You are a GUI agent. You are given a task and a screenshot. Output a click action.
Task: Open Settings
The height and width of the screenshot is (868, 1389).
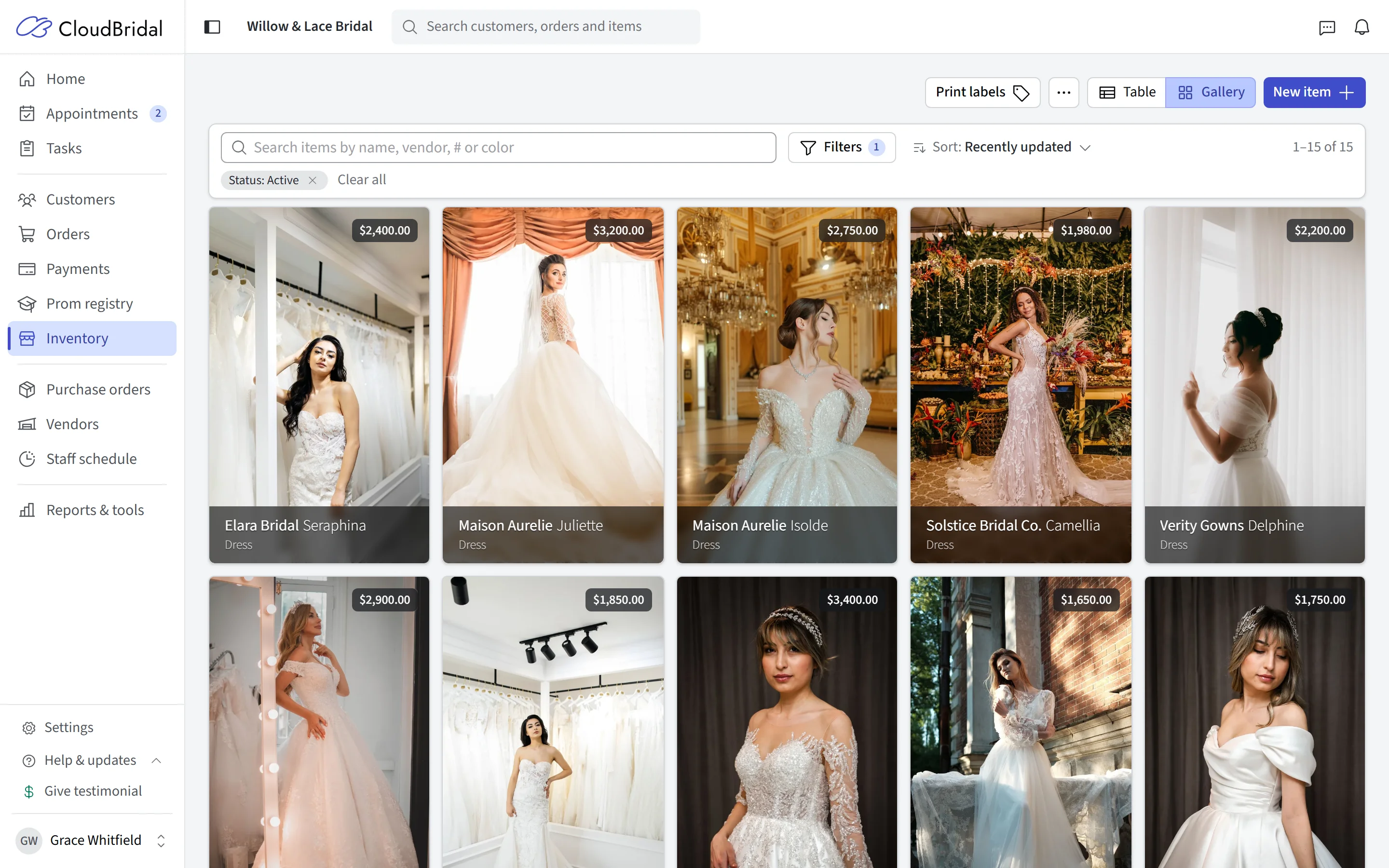(x=92, y=727)
